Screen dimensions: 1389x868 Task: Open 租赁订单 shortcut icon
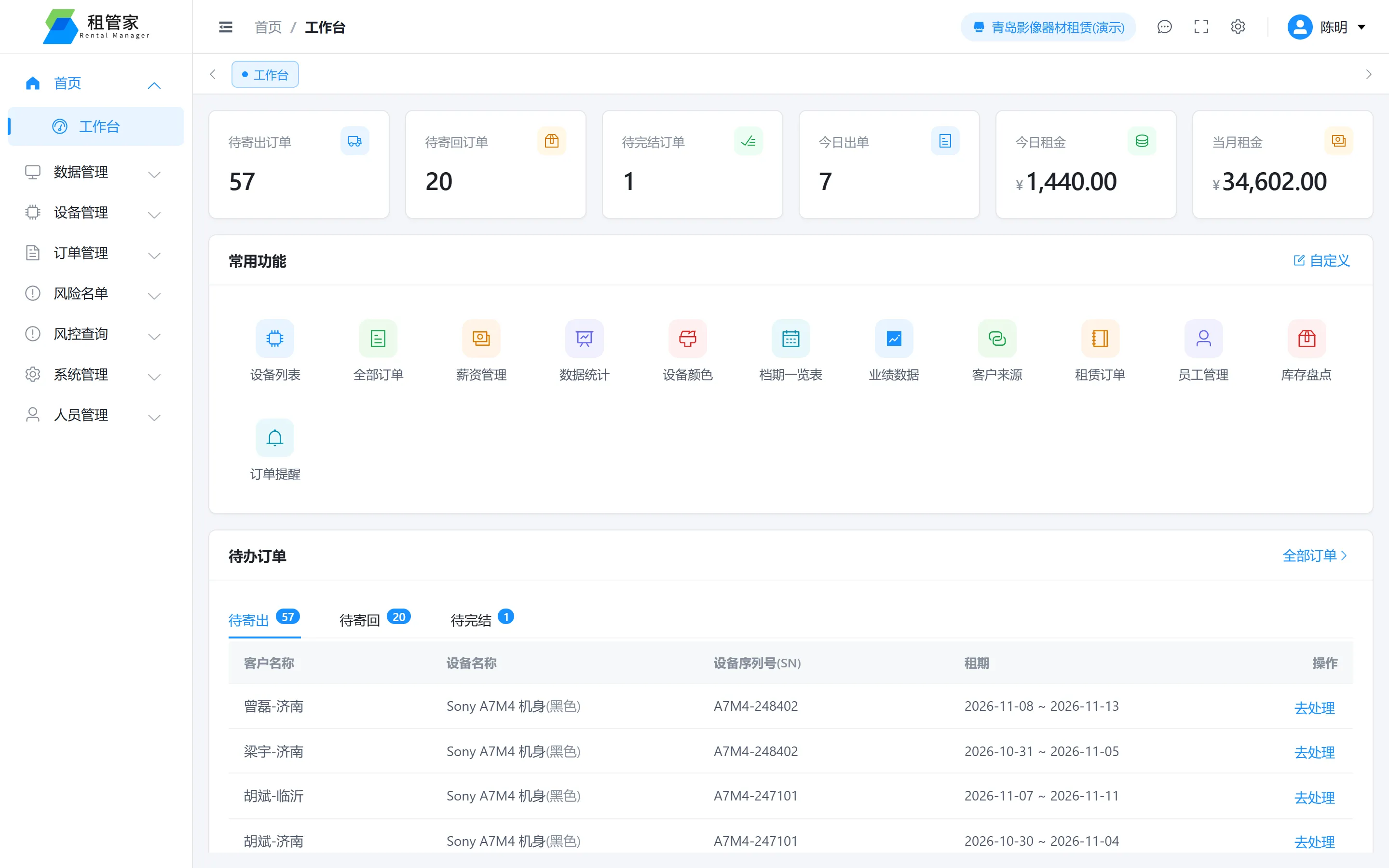[1100, 338]
